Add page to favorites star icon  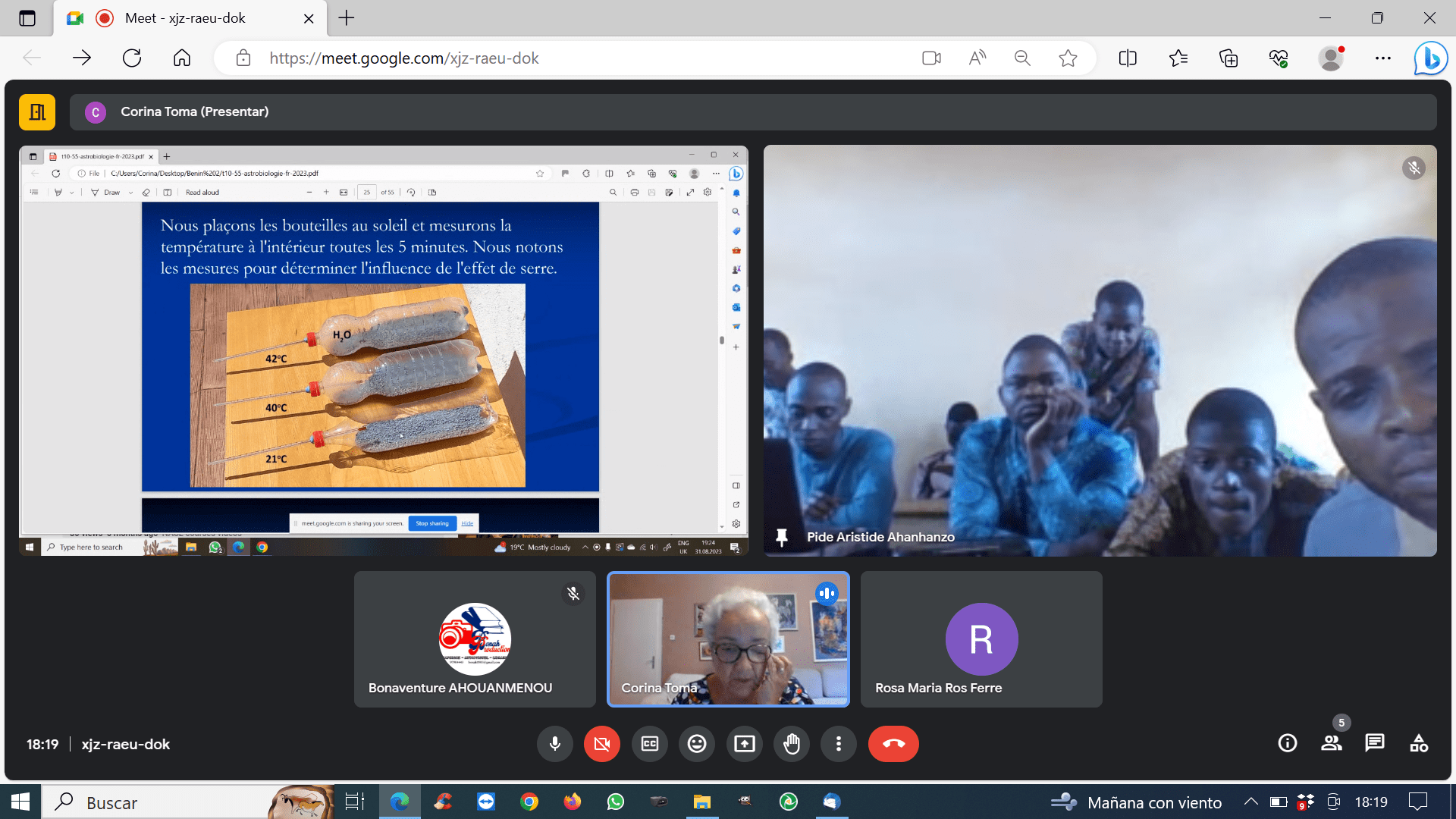pyautogui.click(x=1068, y=58)
